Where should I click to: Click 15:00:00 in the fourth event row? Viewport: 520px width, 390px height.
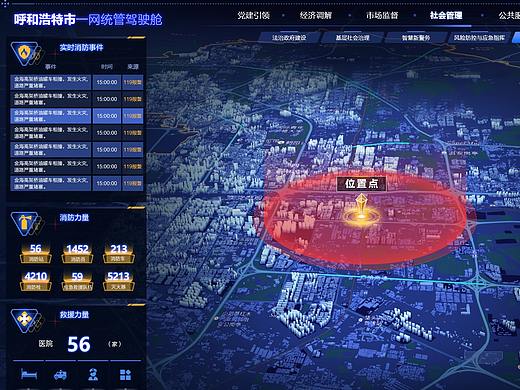click(107, 133)
